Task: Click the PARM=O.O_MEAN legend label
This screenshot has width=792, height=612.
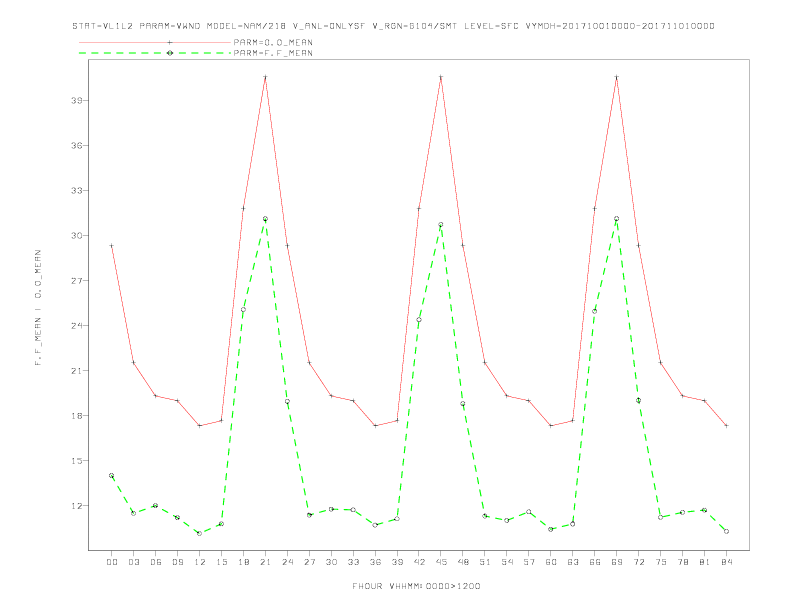Action: [x=273, y=42]
